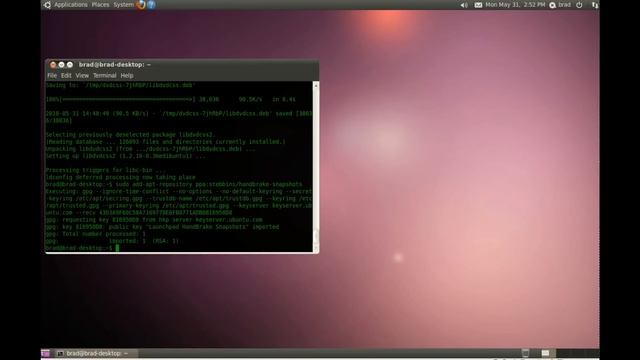Open the blue Help launcher icon

(x=151, y=4)
